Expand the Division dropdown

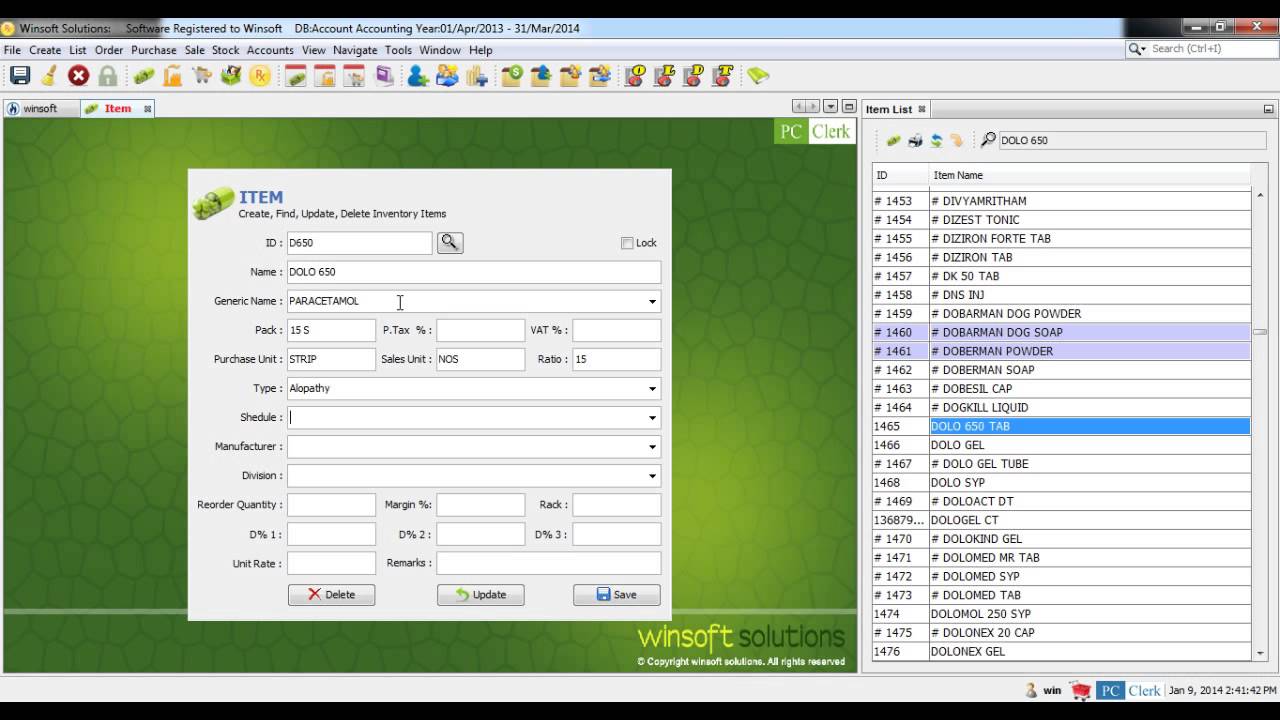[652, 475]
